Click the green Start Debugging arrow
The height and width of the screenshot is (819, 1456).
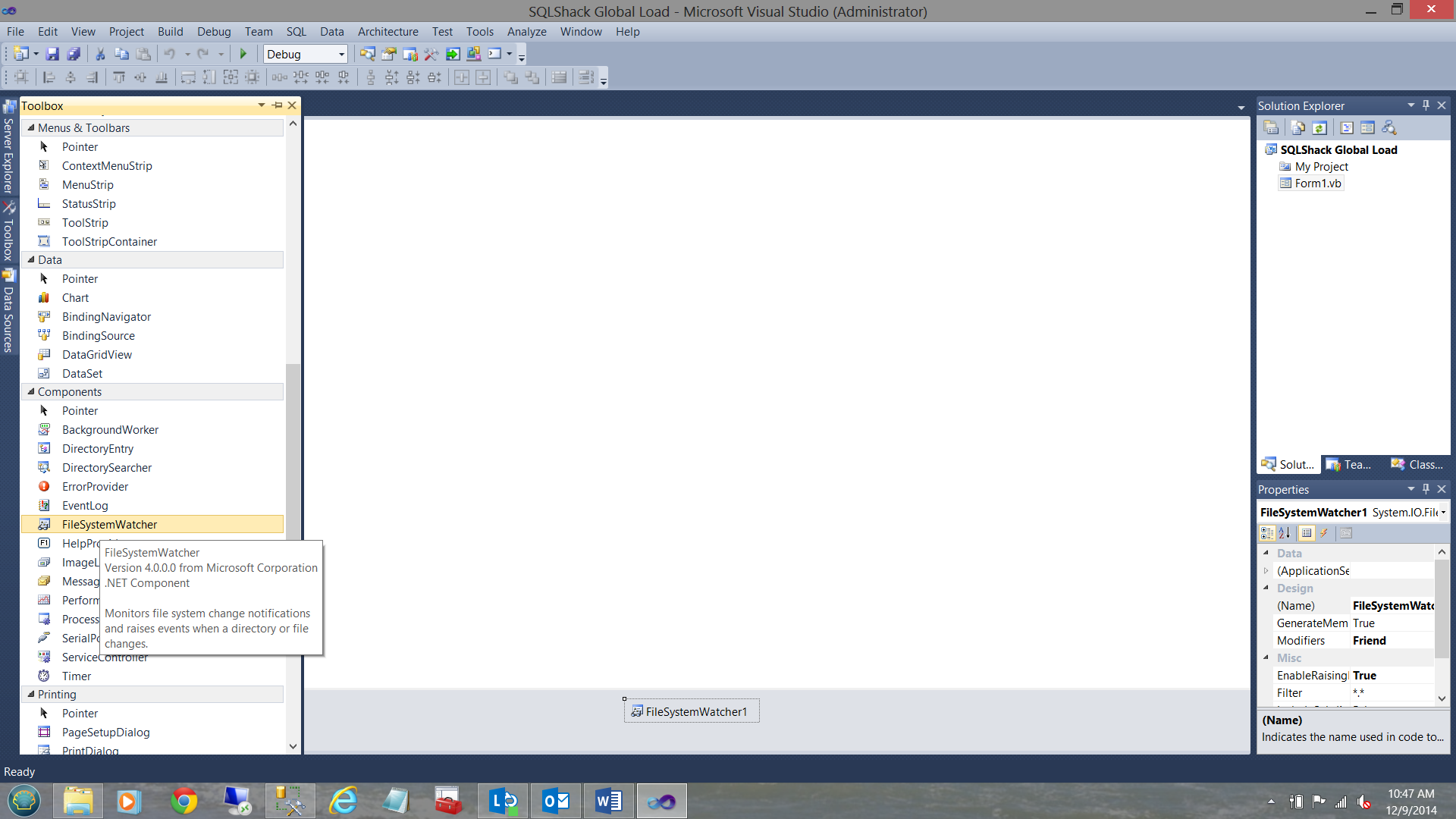click(243, 54)
